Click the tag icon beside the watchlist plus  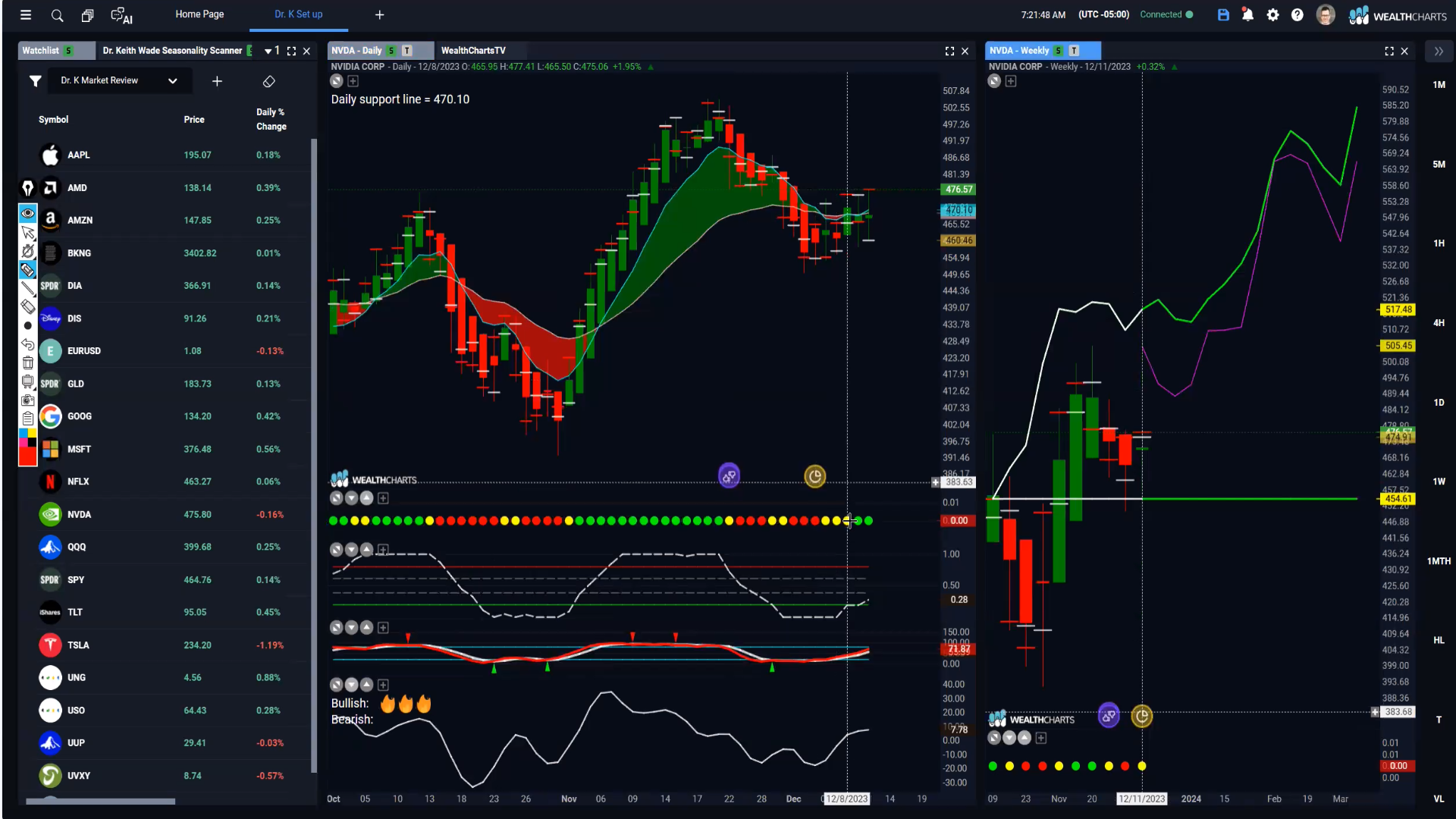pos(268,81)
